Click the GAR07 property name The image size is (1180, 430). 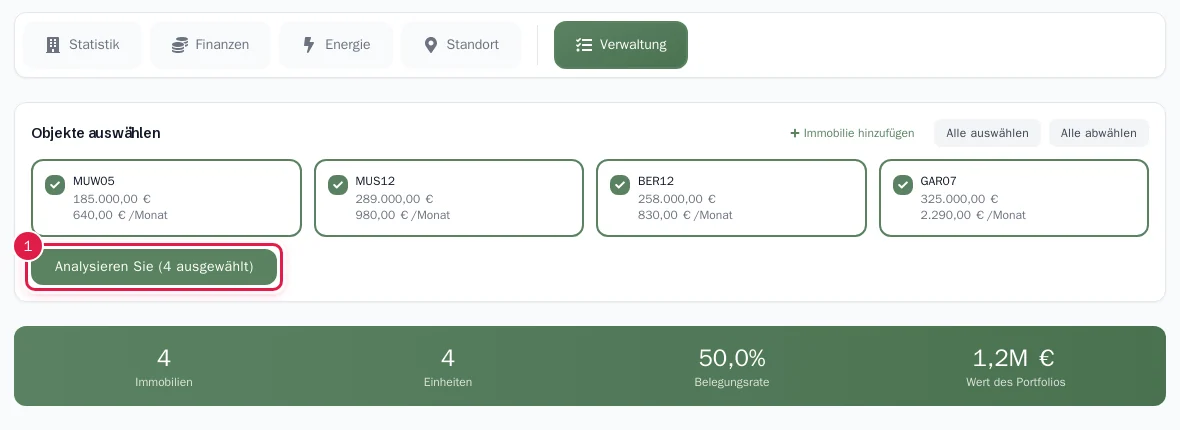tap(939, 181)
